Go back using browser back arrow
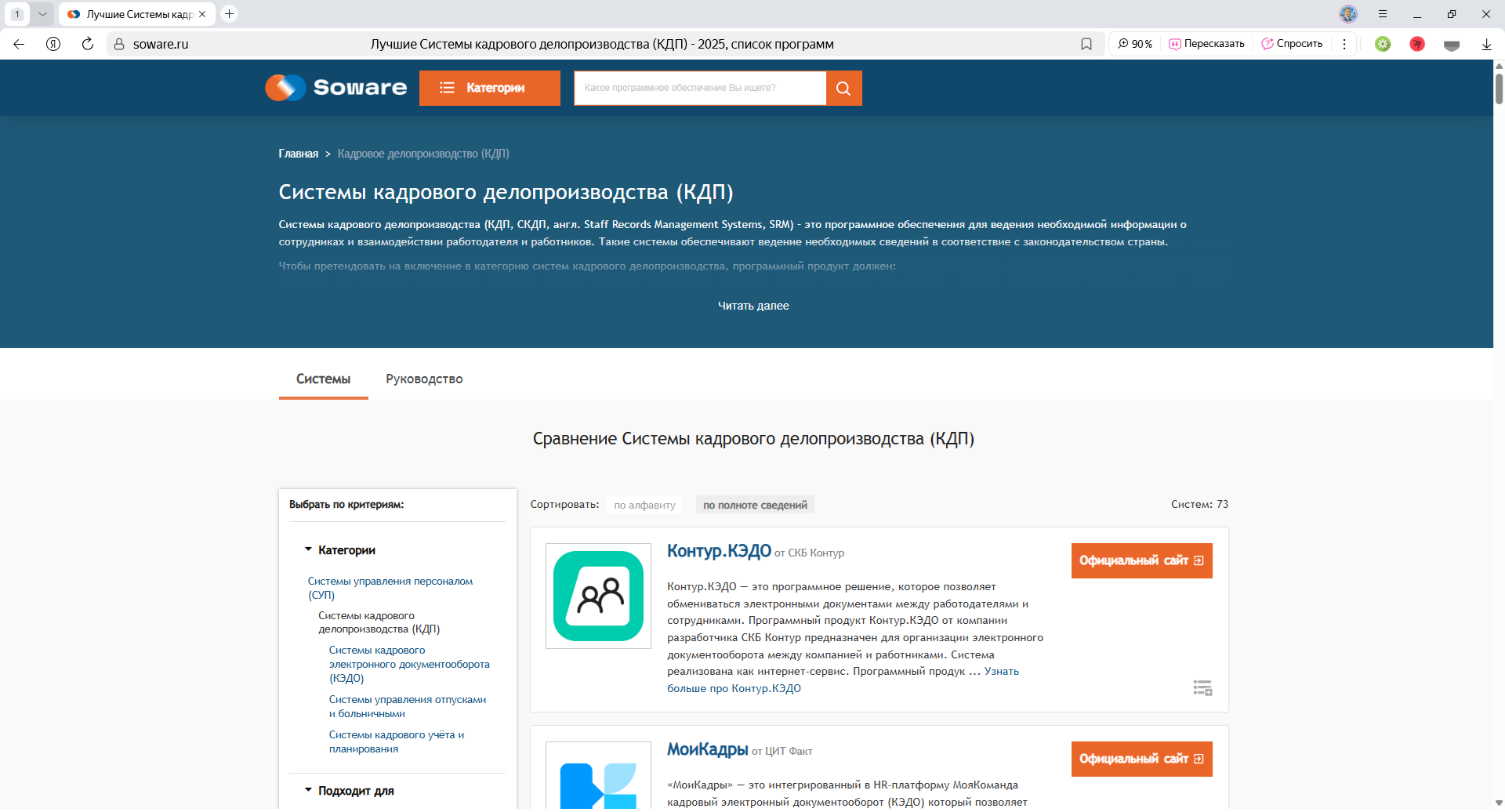This screenshot has width=1505, height=812. pos(19,44)
